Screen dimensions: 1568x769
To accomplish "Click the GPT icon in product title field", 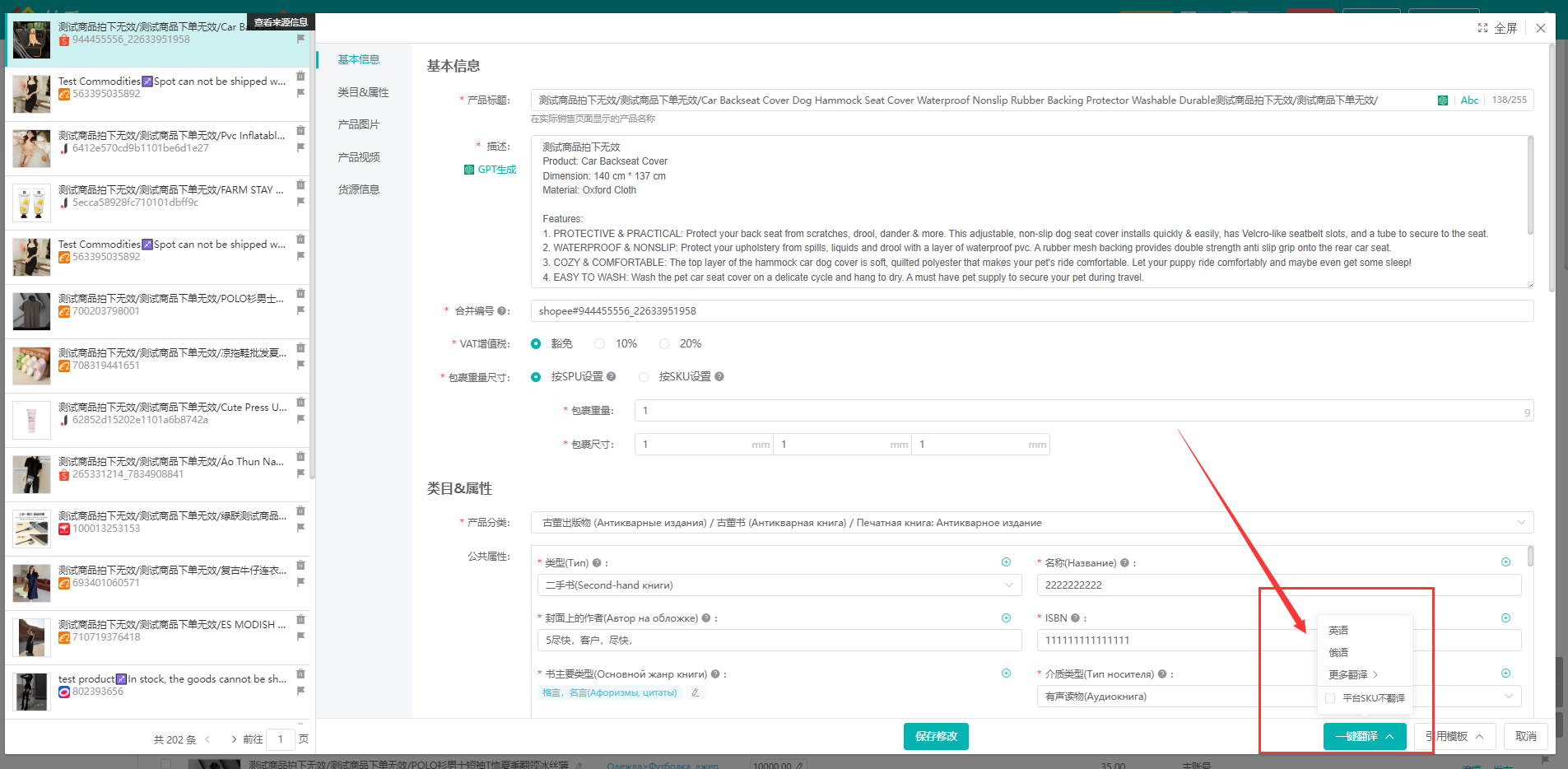I will (x=1443, y=100).
